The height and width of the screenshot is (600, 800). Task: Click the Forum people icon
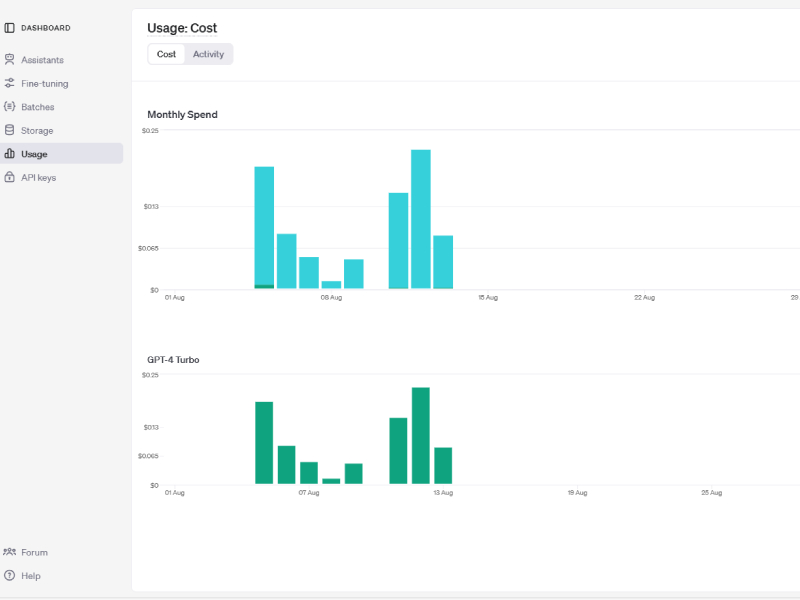10,552
